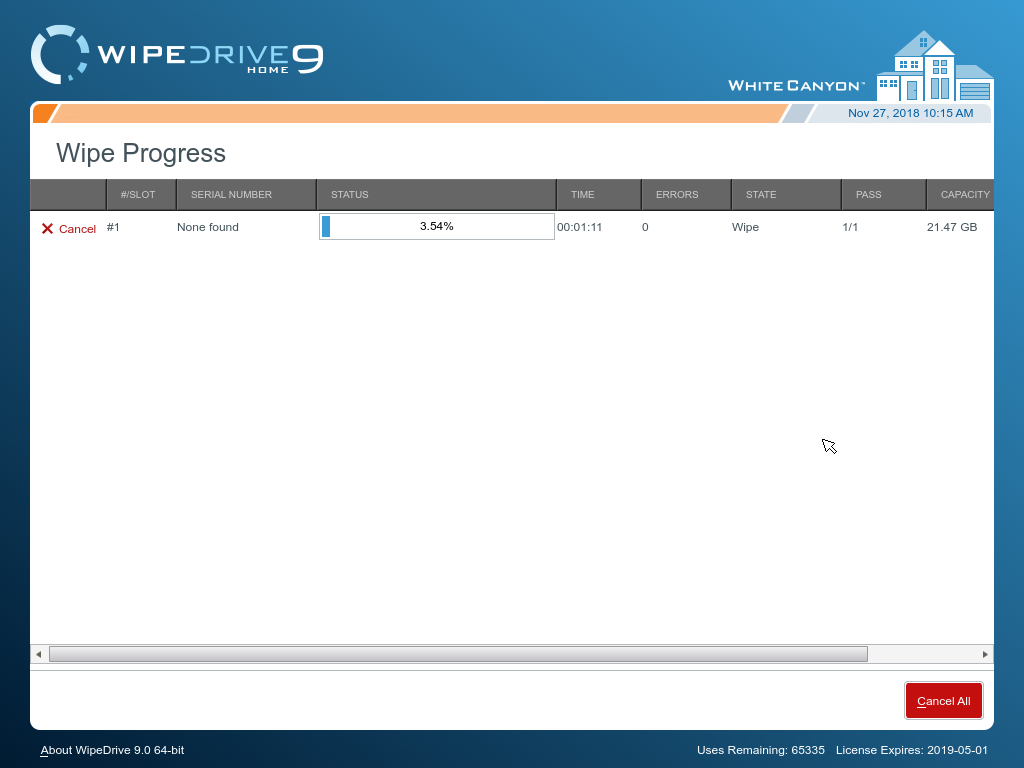Click the Cancel link for slot #1
Image resolution: width=1024 pixels, height=768 pixels.
point(77,229)
